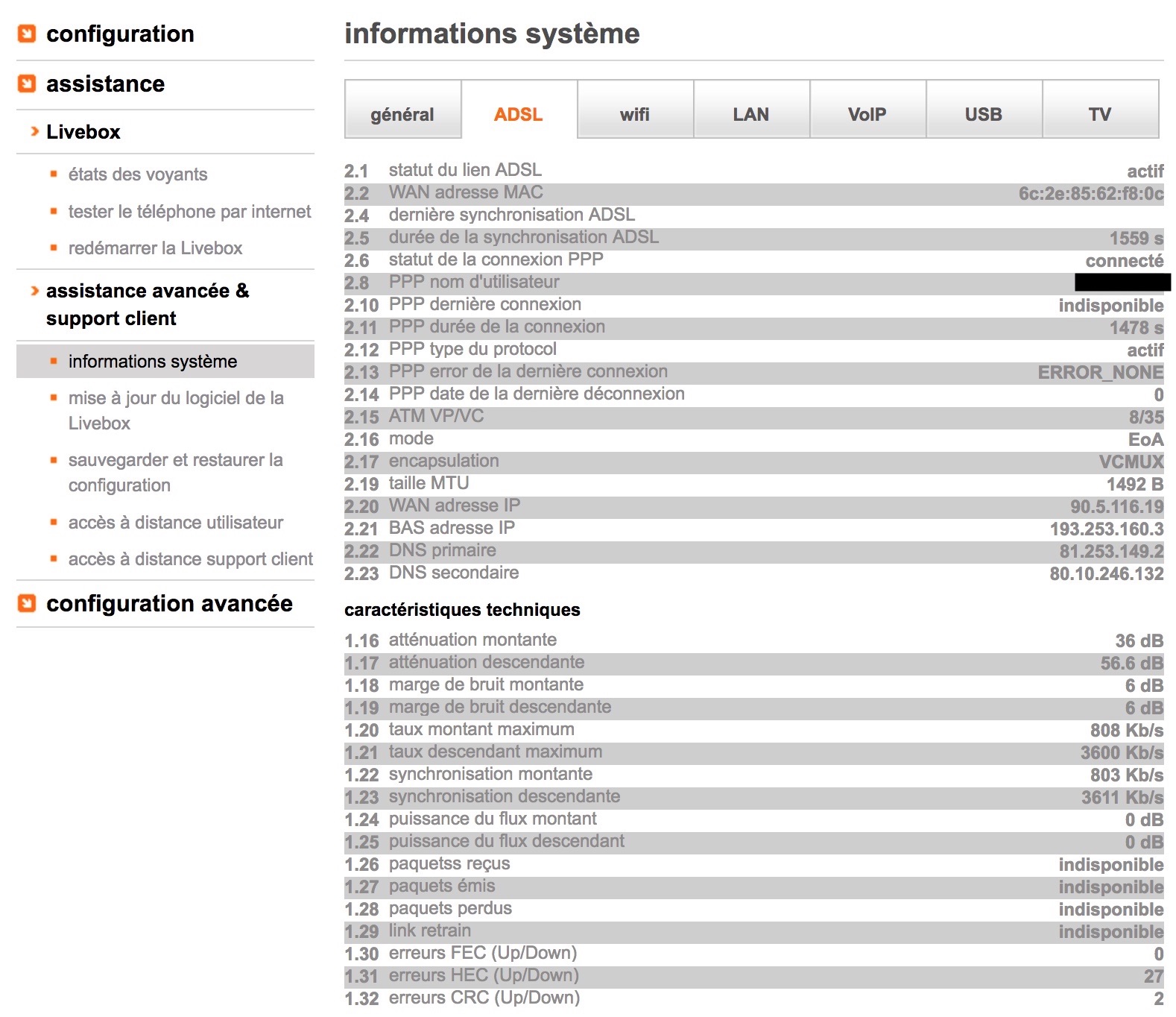Open états des voyants link
This screenshot has height=1017, width=1176.
[x=138, y=174]
